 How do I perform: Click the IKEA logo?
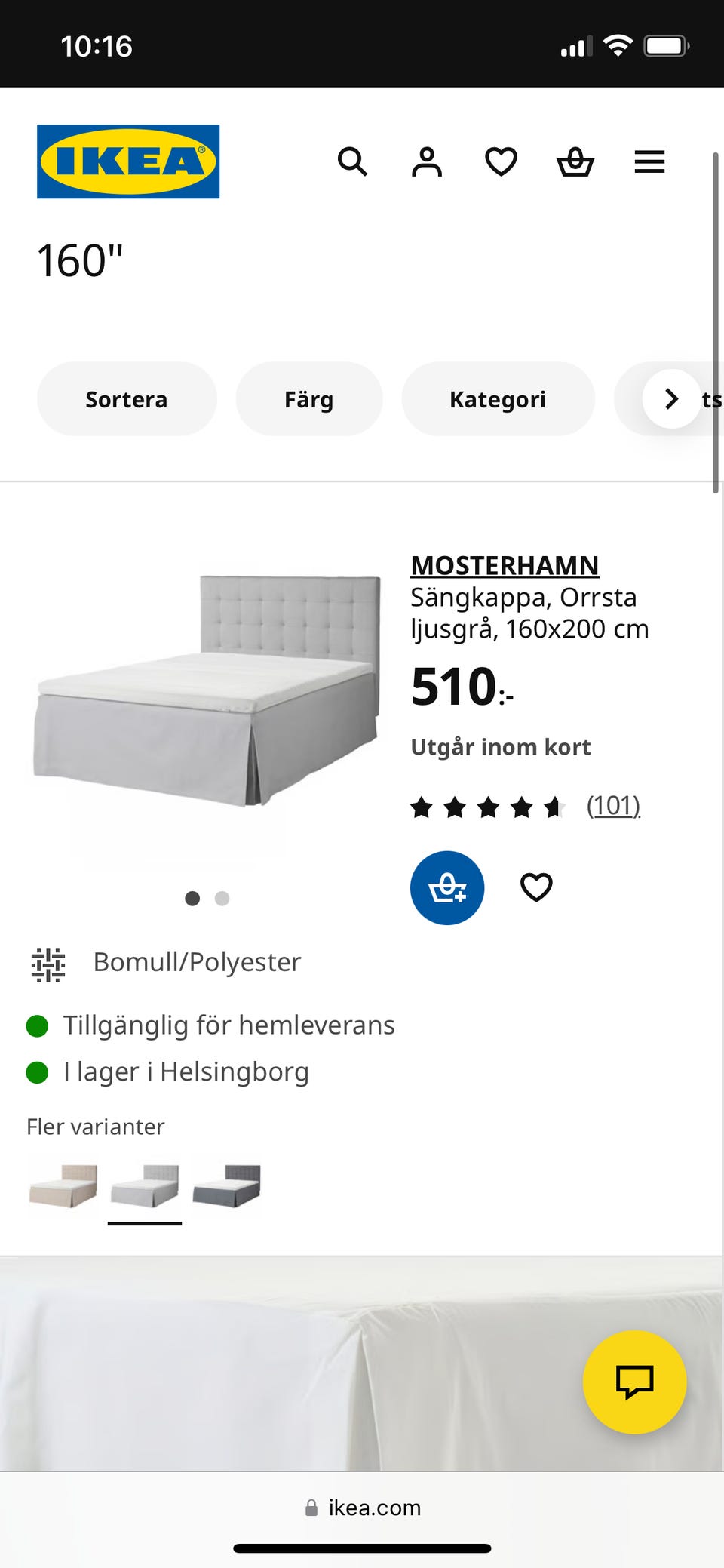128,161
